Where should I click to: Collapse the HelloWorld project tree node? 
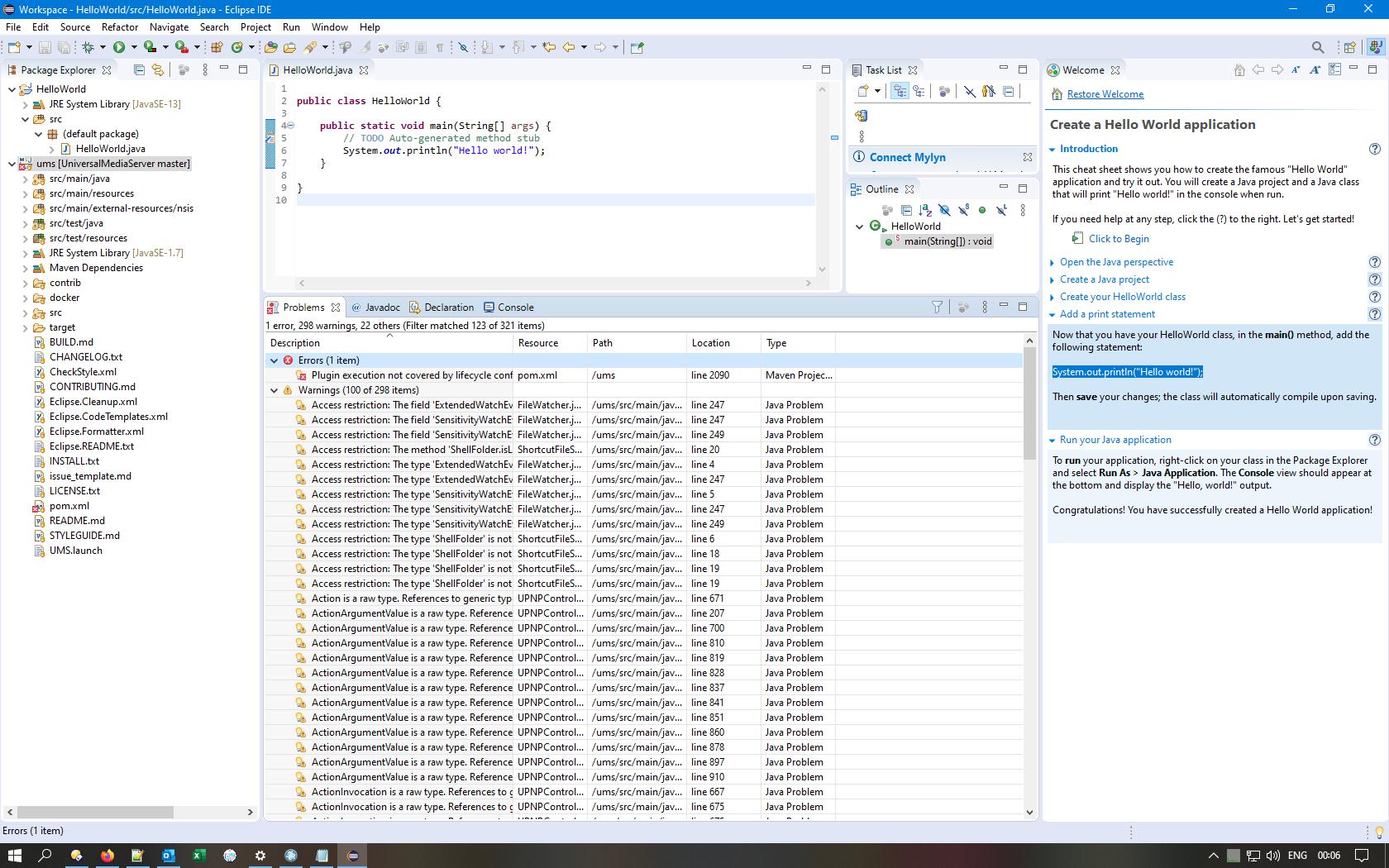(x=12, y=89)
